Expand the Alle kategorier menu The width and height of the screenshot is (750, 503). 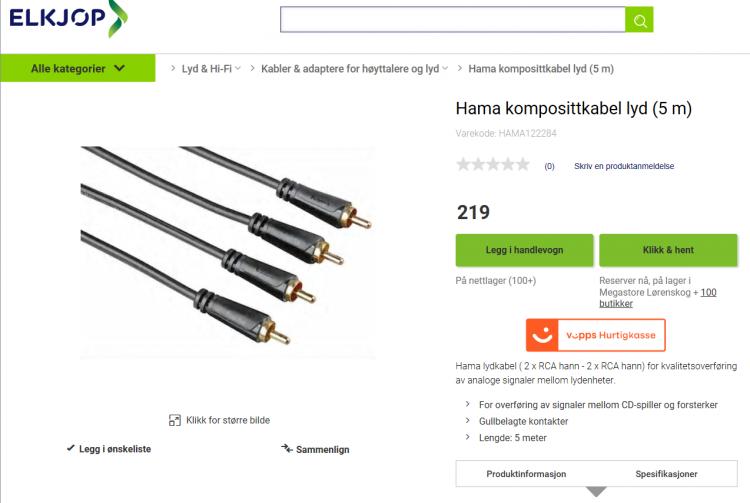(77, 68)
